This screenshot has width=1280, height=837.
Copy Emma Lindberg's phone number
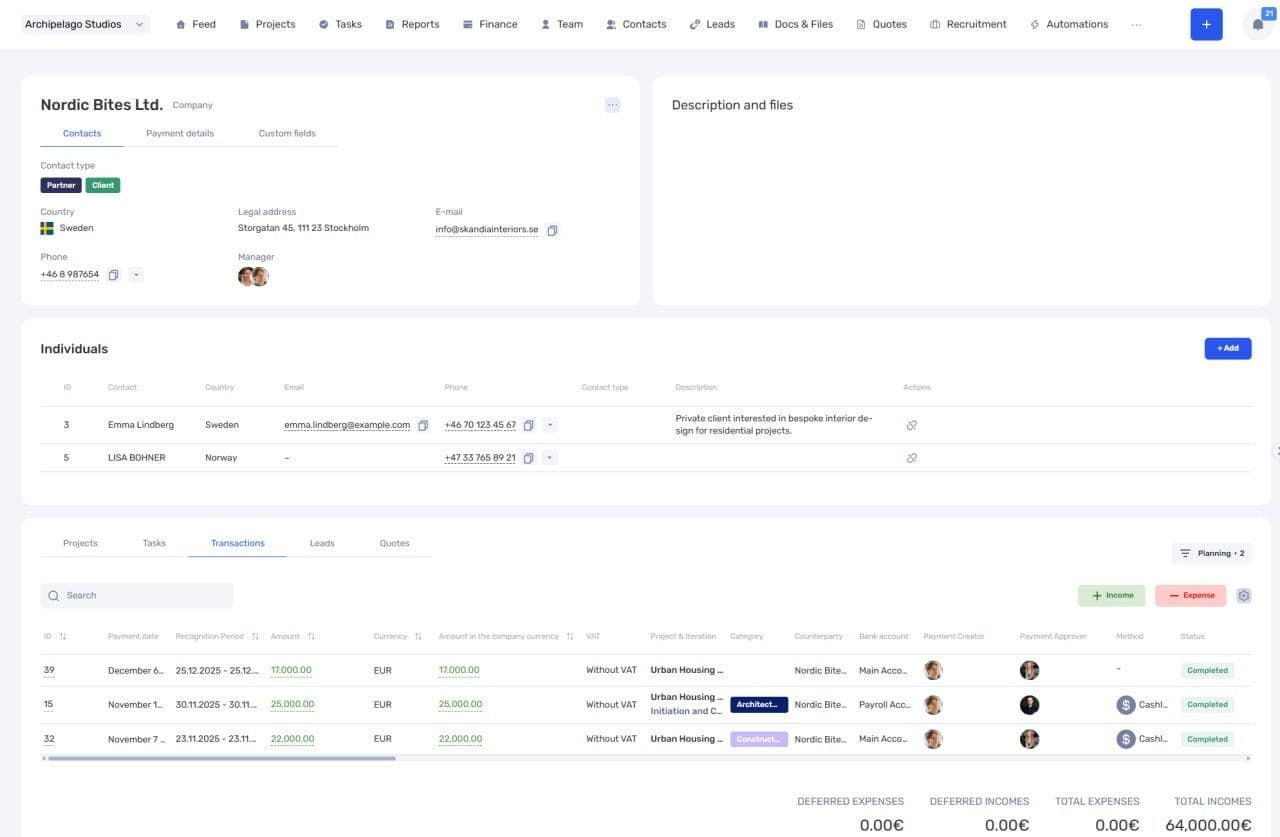[x=529, y=425]
